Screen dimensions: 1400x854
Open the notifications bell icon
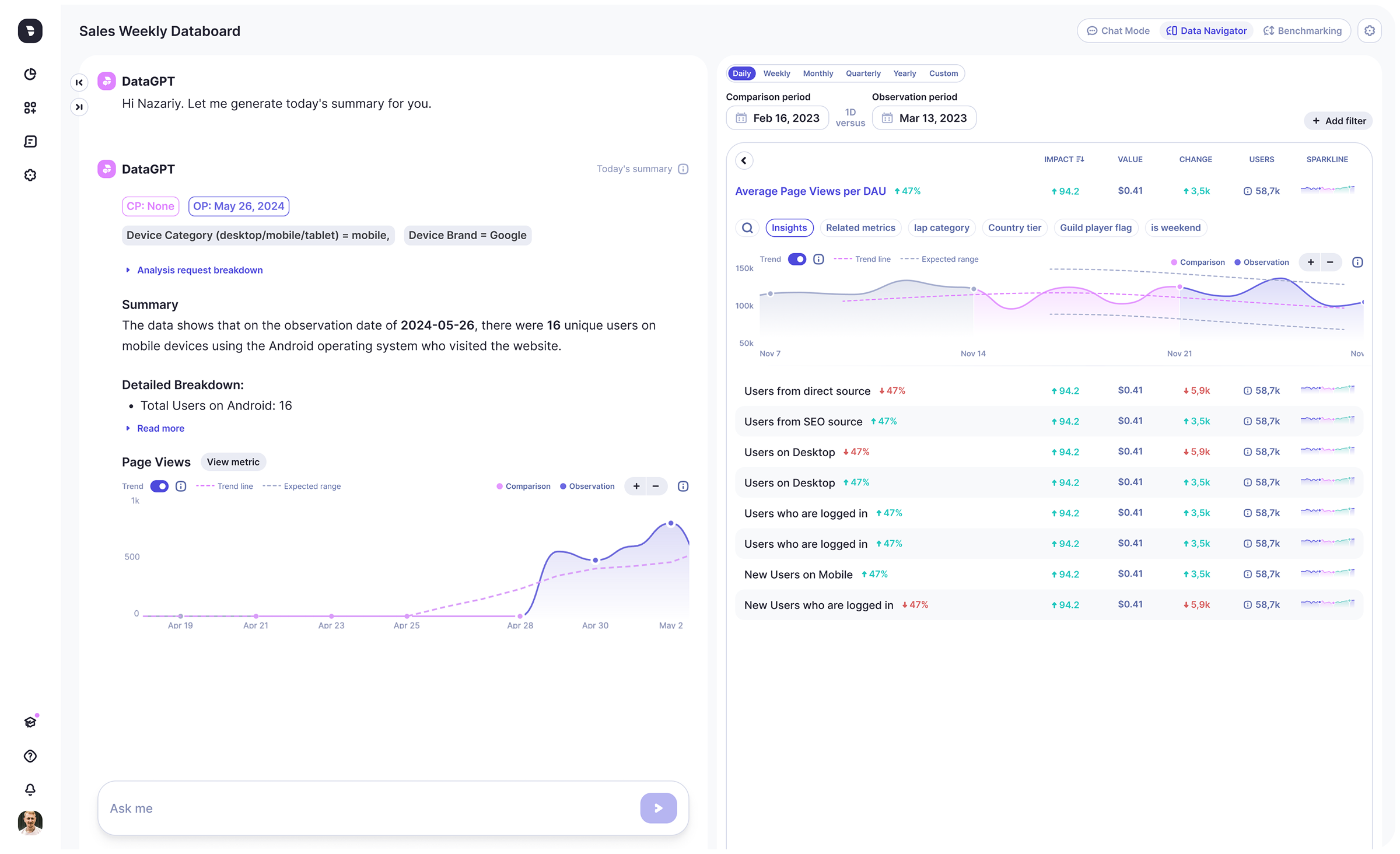tap(30, 790)
